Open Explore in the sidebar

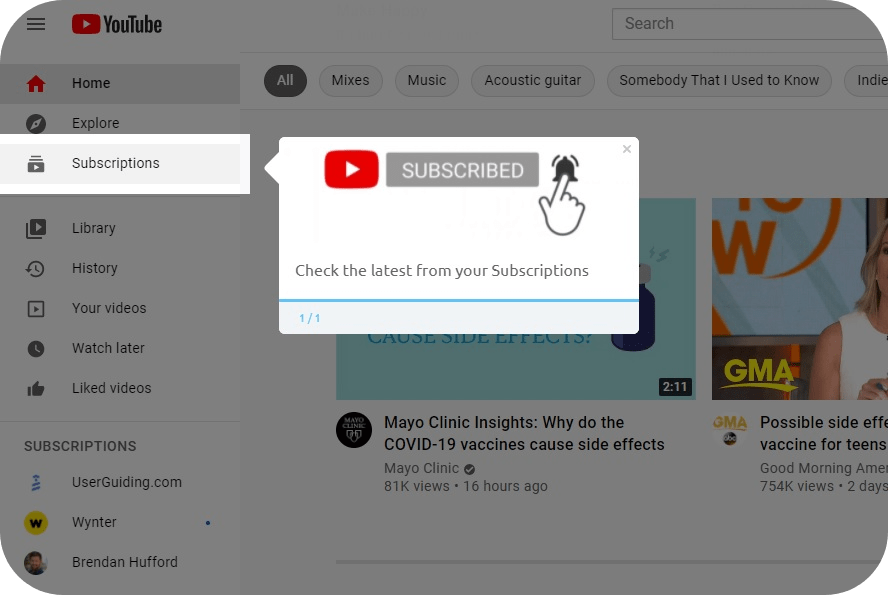pyautogui.click(x=120, y=123)
